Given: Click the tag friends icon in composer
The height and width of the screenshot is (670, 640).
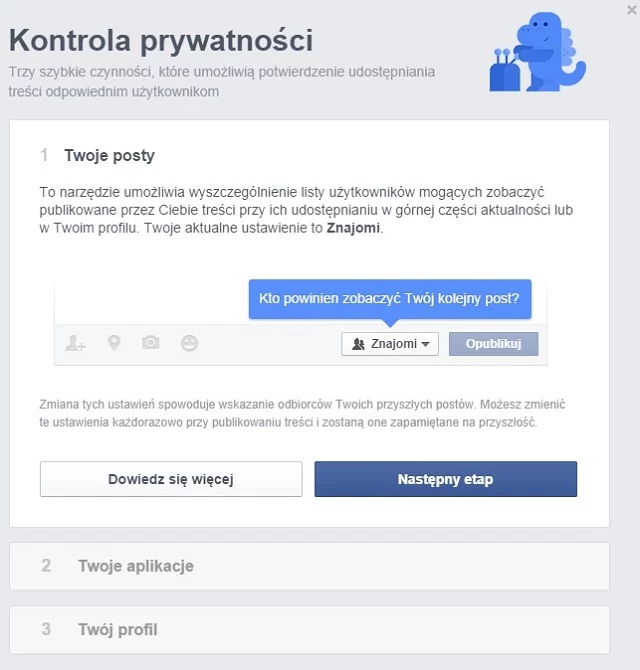Looking at the screenshot, I should pyautogui.click(x=76, y=343).
